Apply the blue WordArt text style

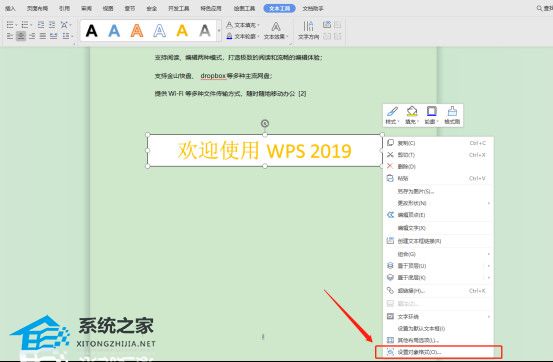(x=114, y=31)
